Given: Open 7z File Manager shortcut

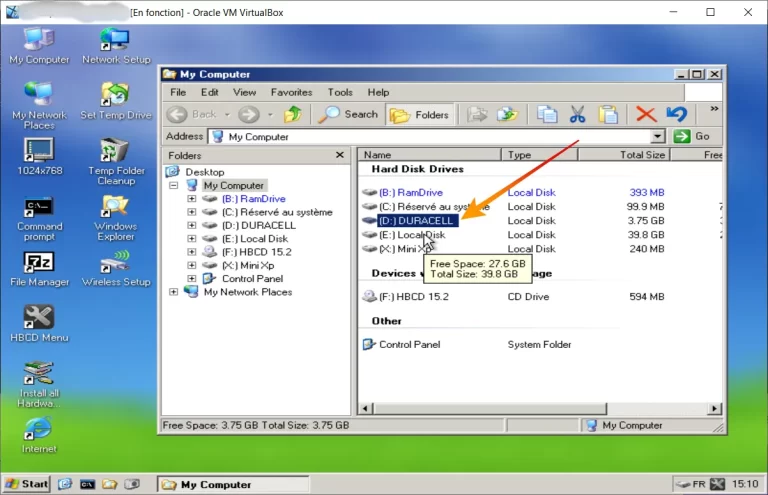Looking at the screenshot, I should click(39, 269).
